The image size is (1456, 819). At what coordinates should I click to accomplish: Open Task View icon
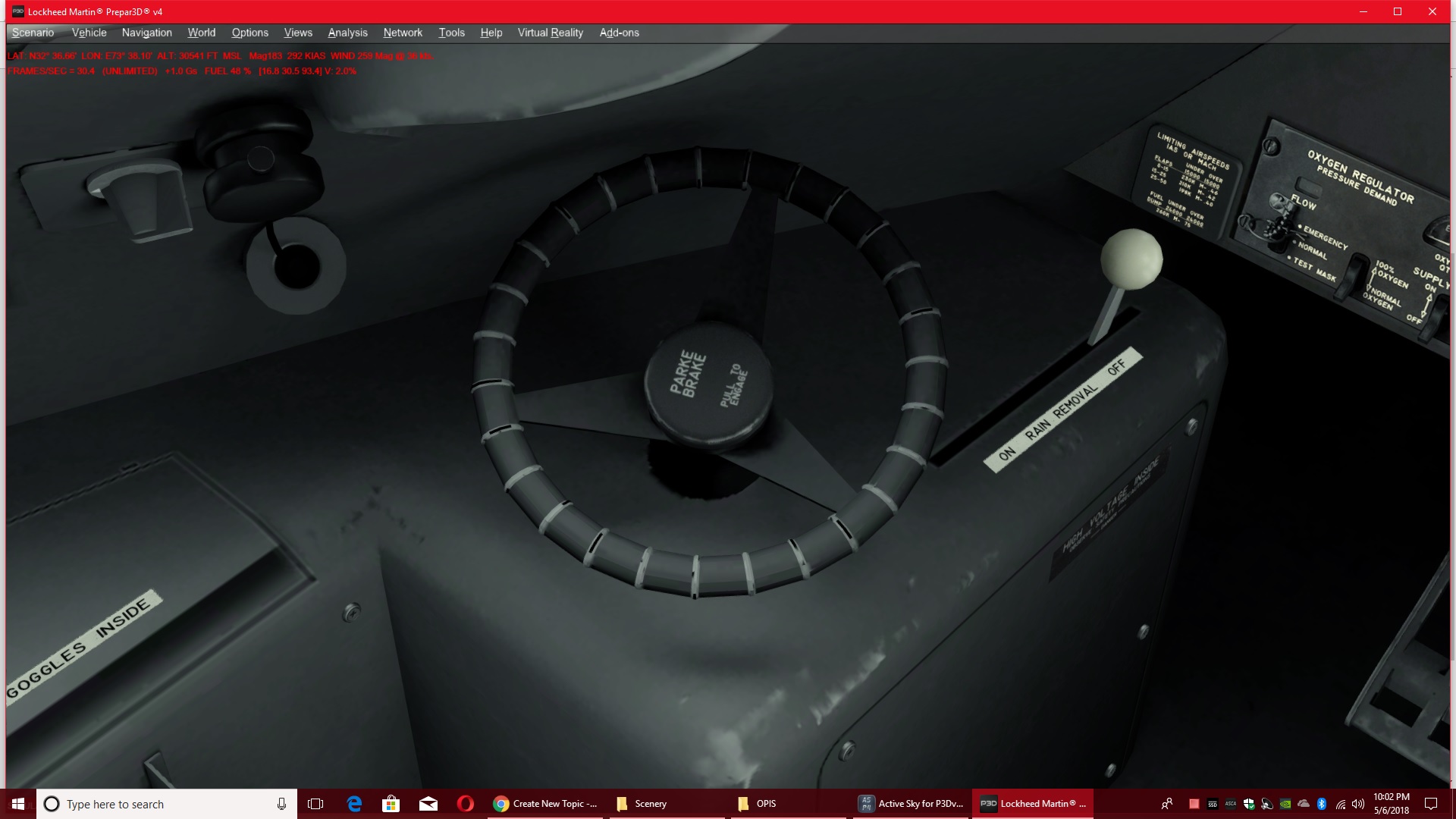click(315, 804)
